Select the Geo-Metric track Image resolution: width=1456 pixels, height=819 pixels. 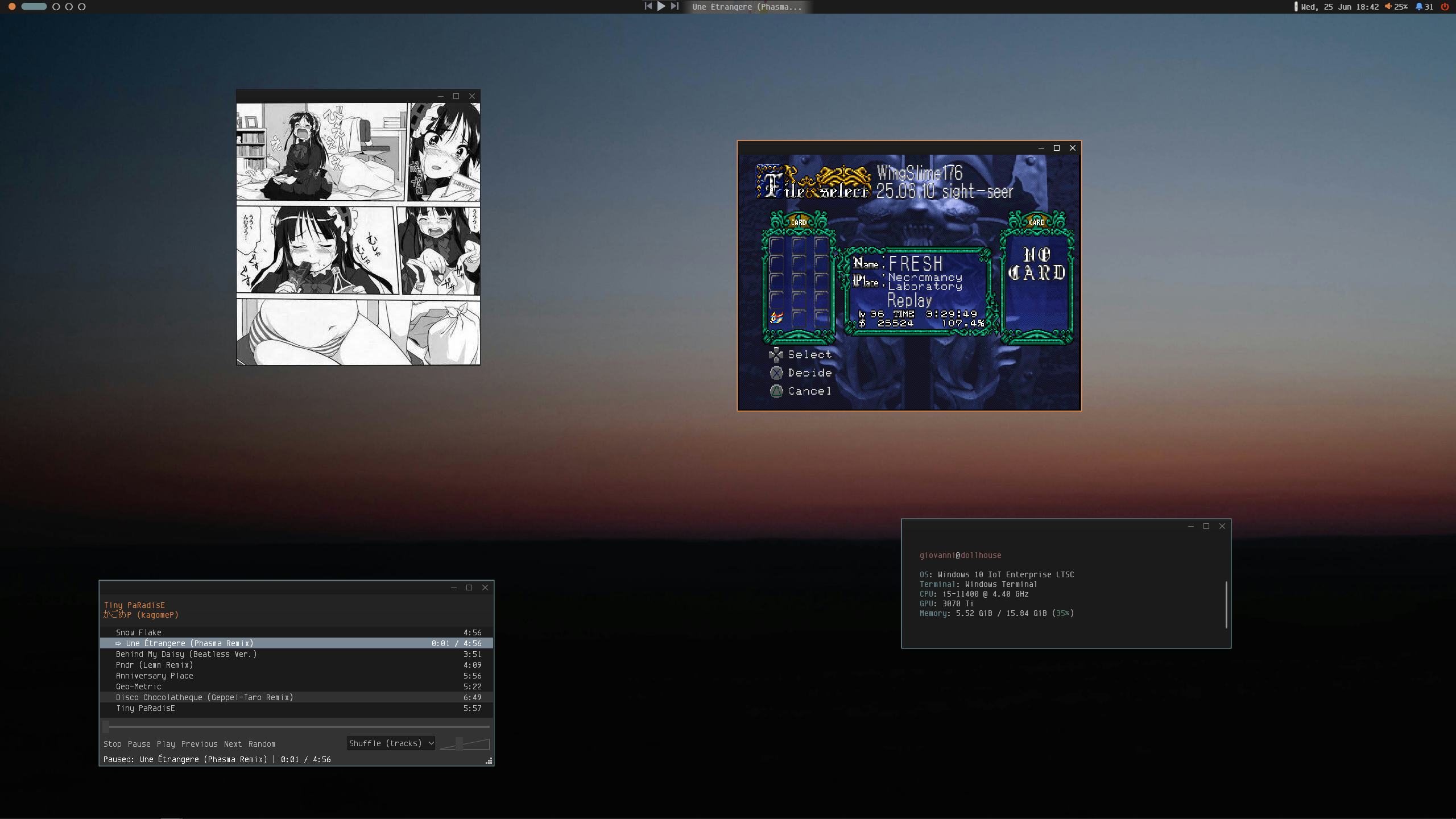point(296,686)
